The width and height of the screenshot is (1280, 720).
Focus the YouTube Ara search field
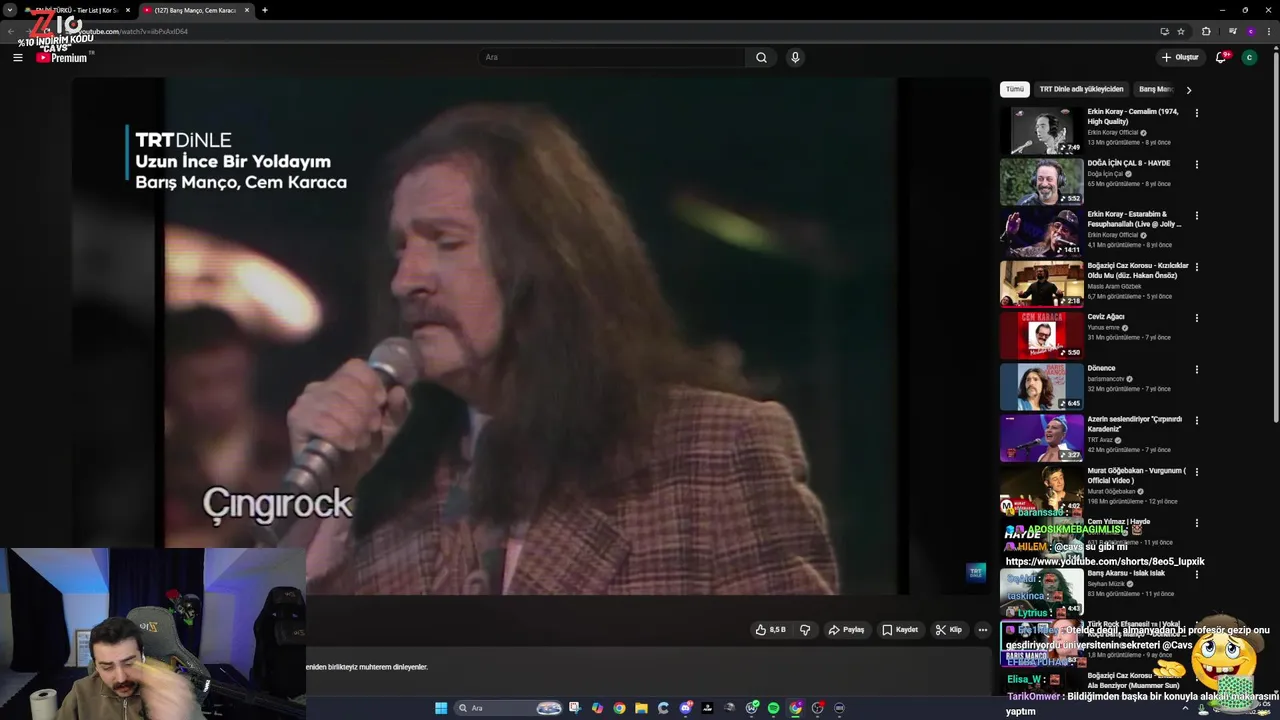[612, 57]
